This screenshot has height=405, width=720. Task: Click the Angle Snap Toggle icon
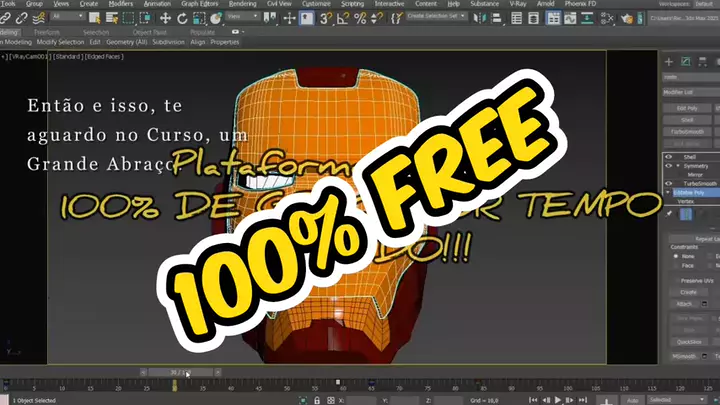(x=341, y=17)
